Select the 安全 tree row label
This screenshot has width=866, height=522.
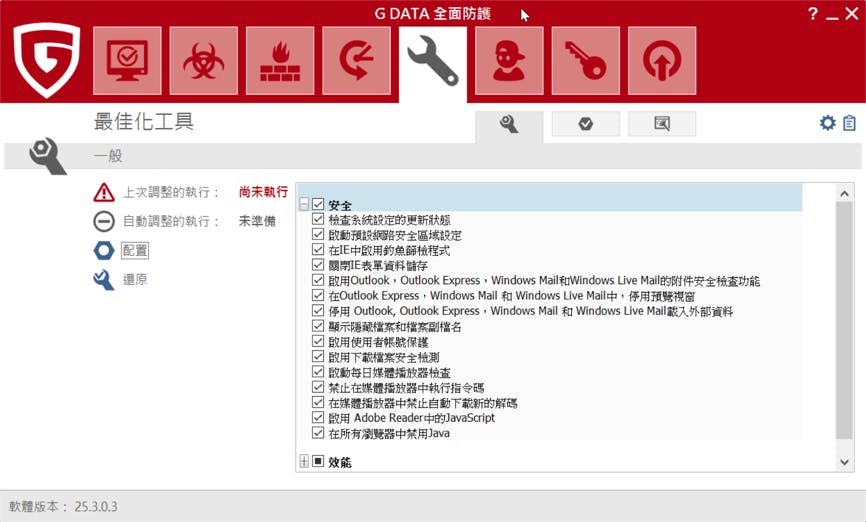[340, 205]
